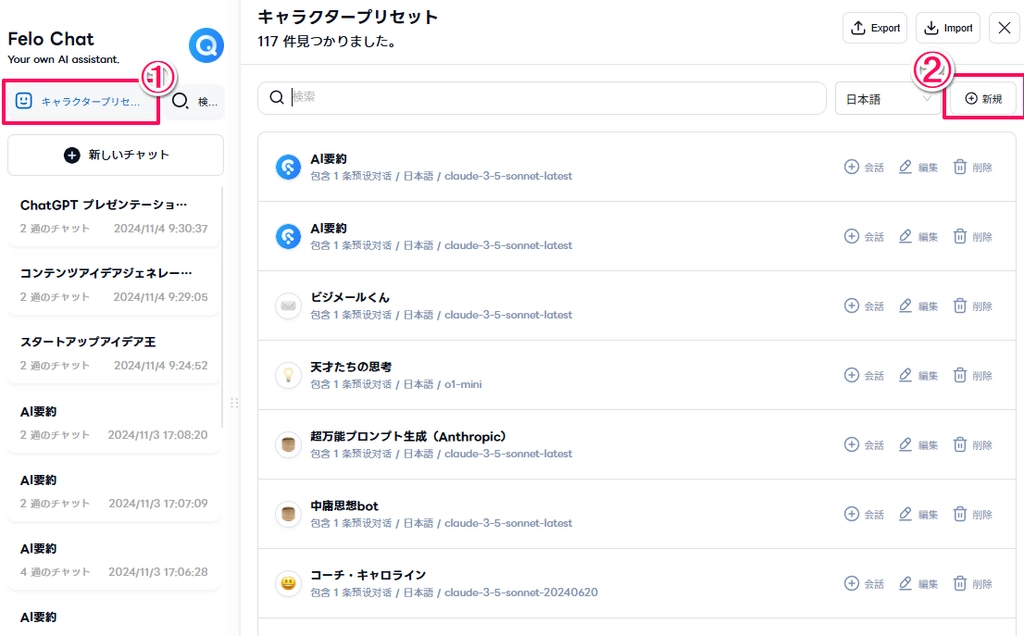Delete the コーチ・キャロライン preset
This screenshot has height=636, width=1024.
972,584
